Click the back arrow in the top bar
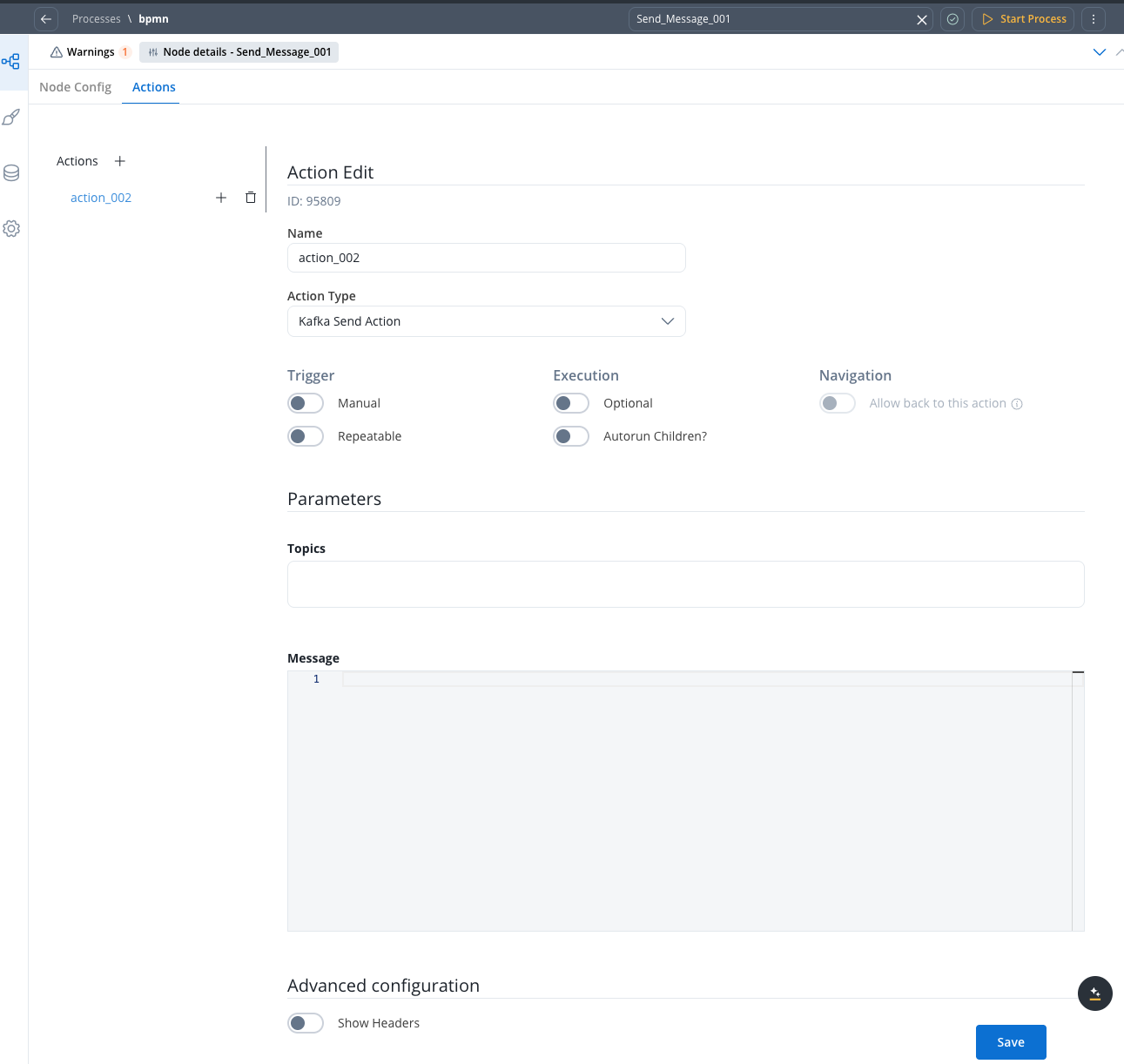Viewport: 1124px width, 1064px height. point(46,19)
